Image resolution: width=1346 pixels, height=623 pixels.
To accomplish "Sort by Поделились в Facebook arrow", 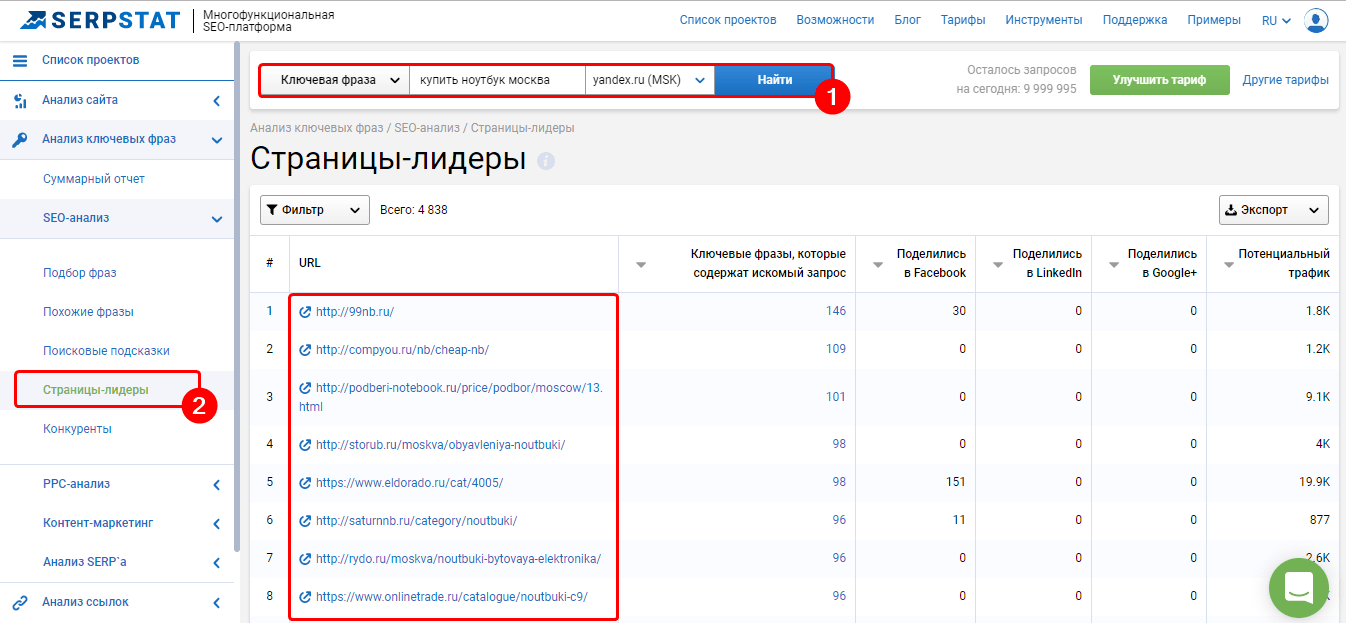I will pos(878,265).
